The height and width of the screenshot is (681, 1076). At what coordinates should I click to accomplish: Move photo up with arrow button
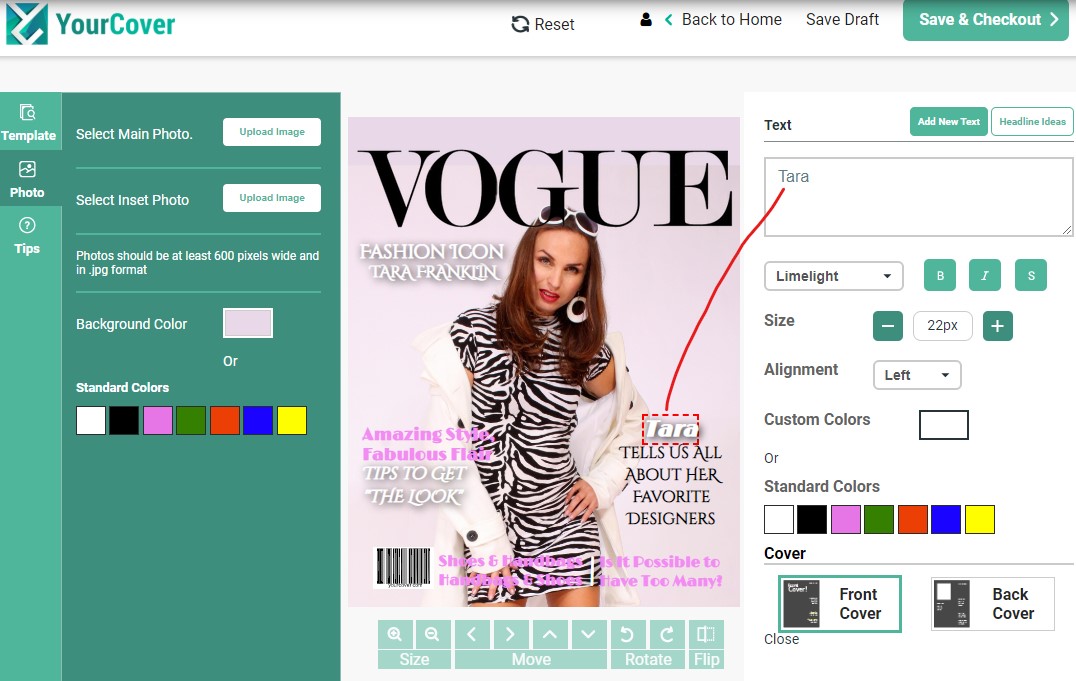tap(550, 634)
